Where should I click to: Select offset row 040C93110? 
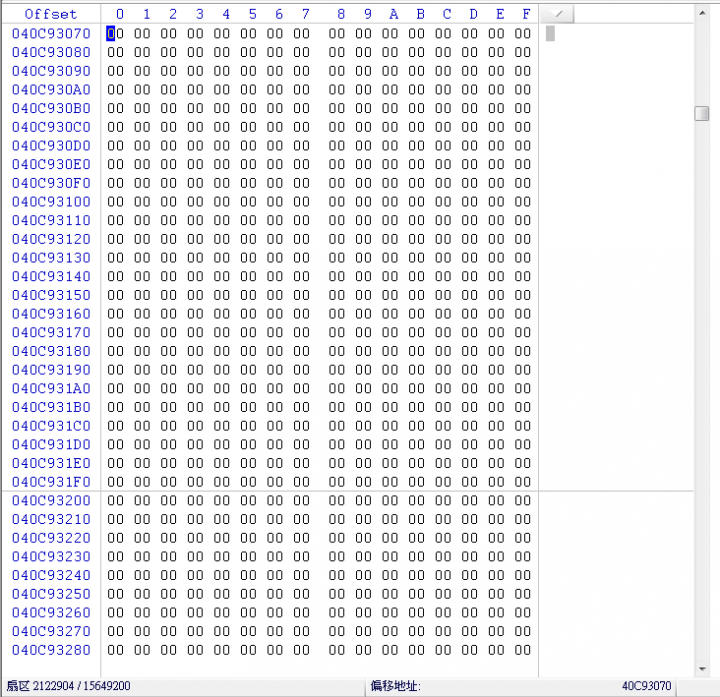coord(51,220)
